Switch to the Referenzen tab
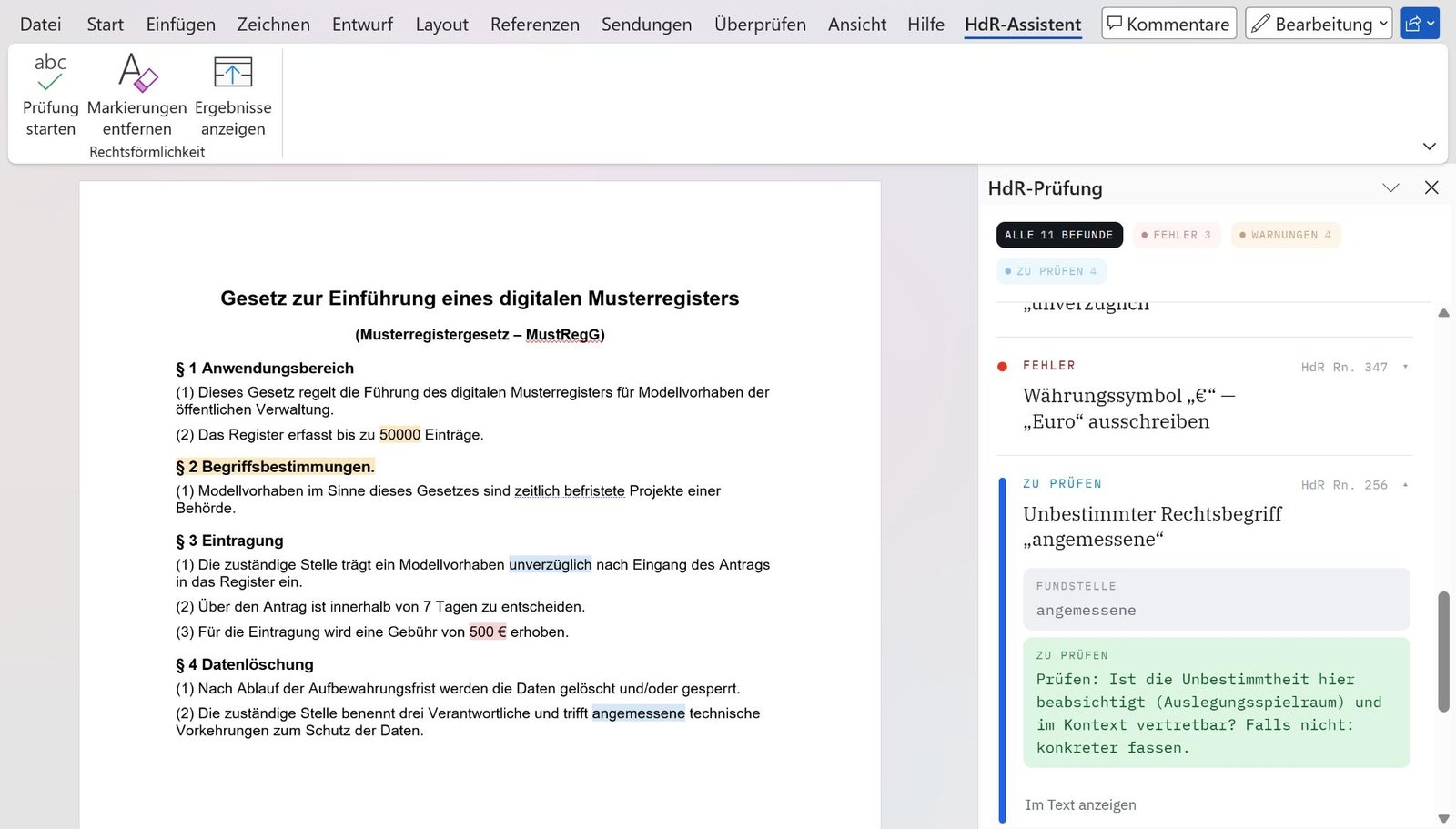 click(535, 25)
